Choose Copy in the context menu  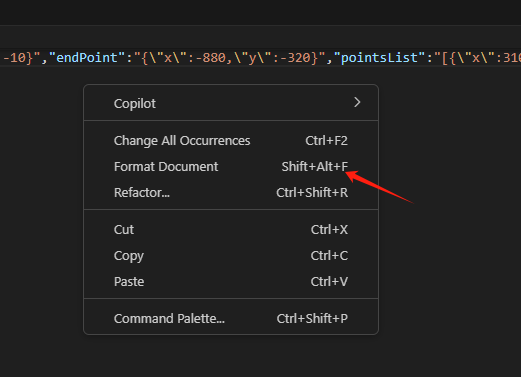[231, 256]
